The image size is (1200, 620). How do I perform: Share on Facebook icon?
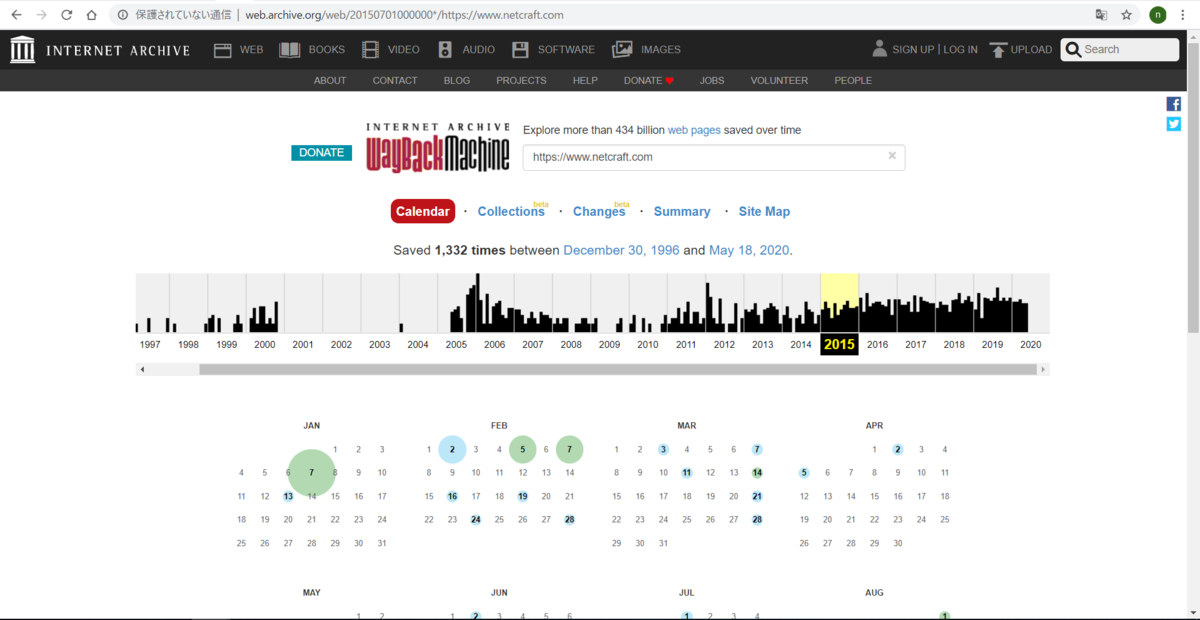pyautogui.click(x=1173, y=104)
